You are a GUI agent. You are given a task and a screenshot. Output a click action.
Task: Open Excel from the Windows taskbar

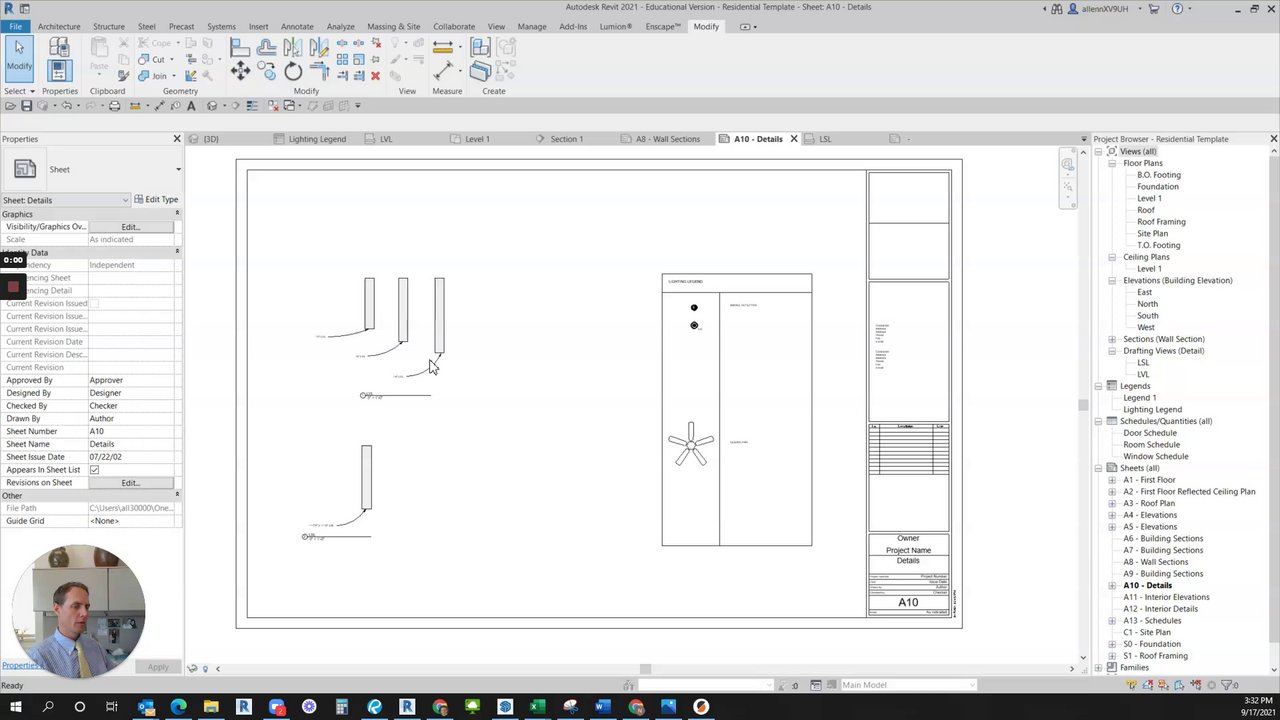point(537,707)
